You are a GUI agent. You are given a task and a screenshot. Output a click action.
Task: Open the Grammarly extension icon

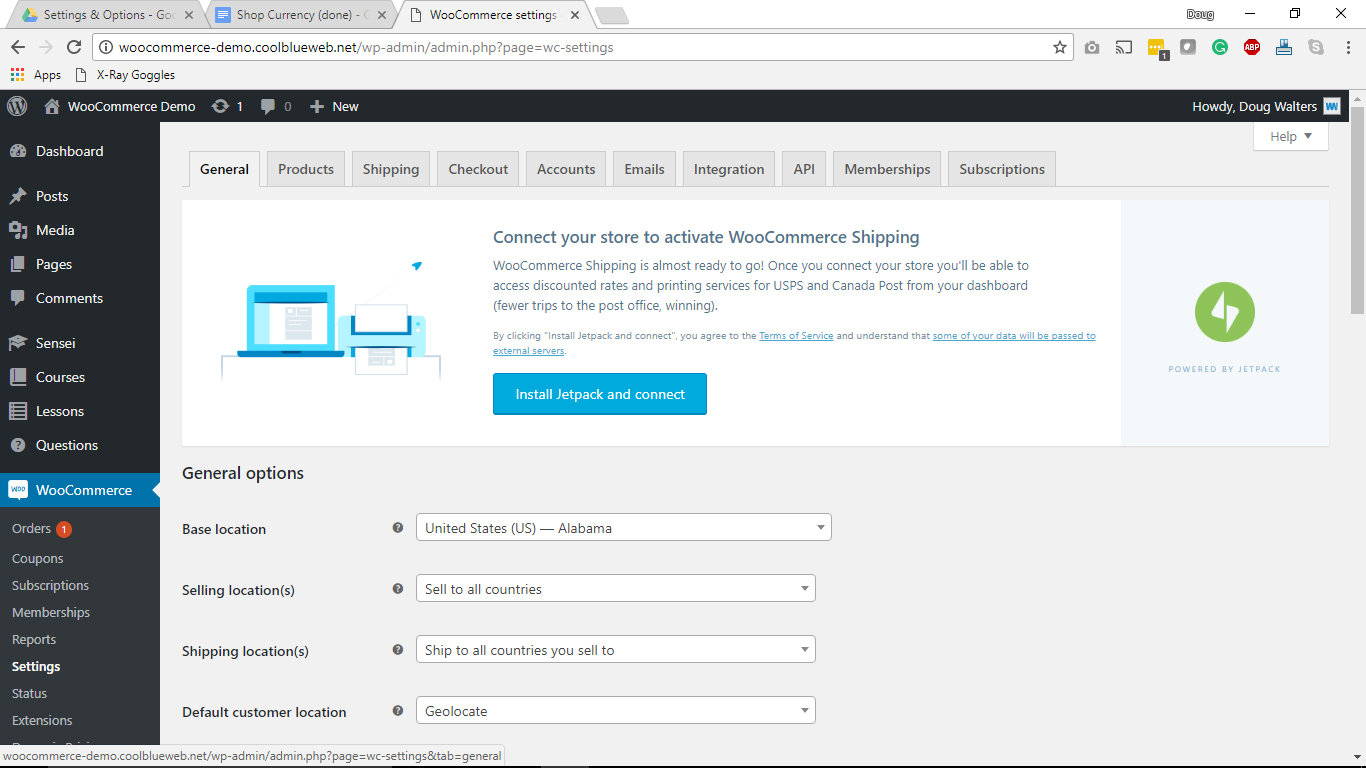pyautogui.click(x=1220, y=47)
